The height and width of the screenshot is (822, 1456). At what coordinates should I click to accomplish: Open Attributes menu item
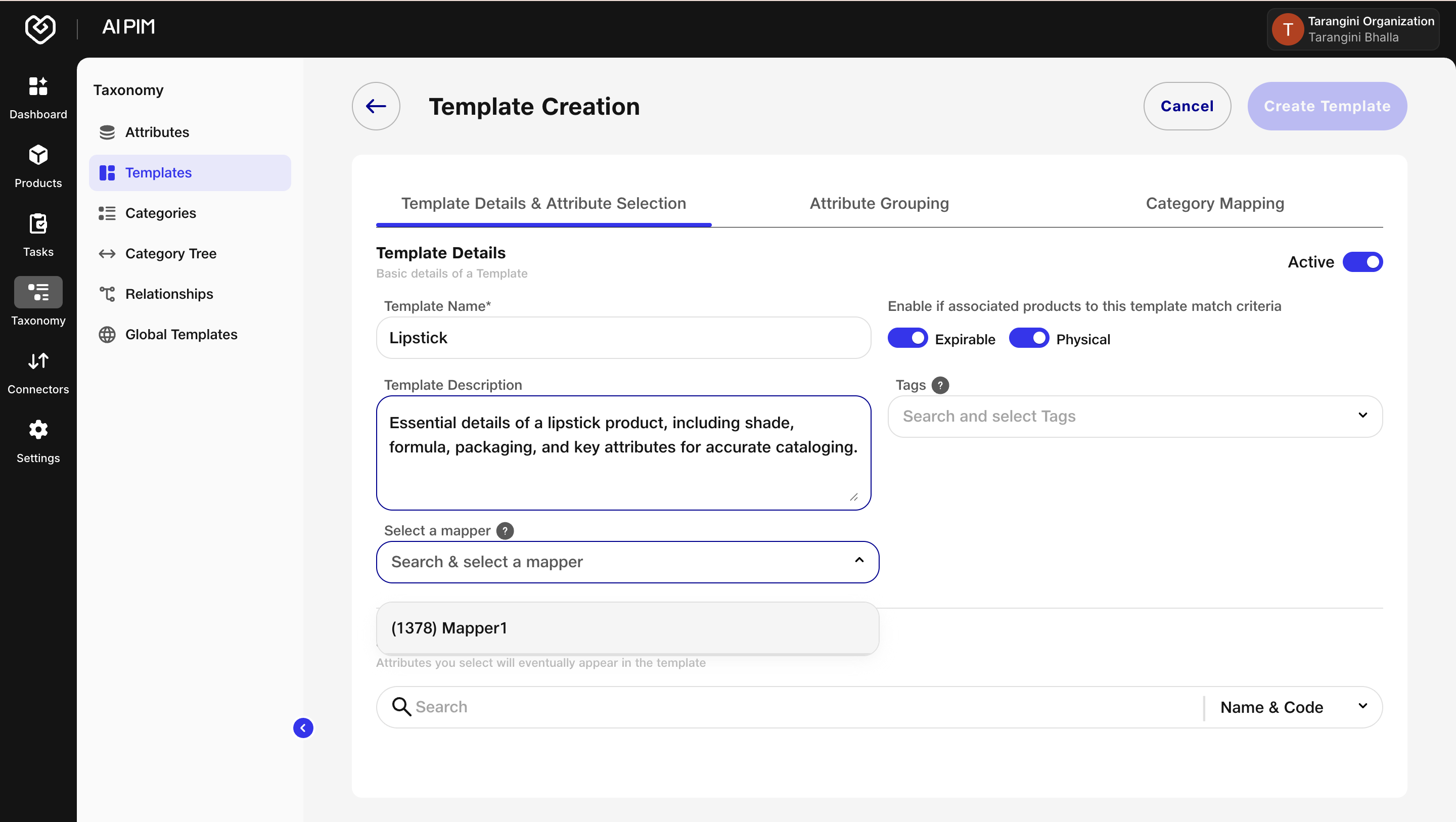coord(190,132)
